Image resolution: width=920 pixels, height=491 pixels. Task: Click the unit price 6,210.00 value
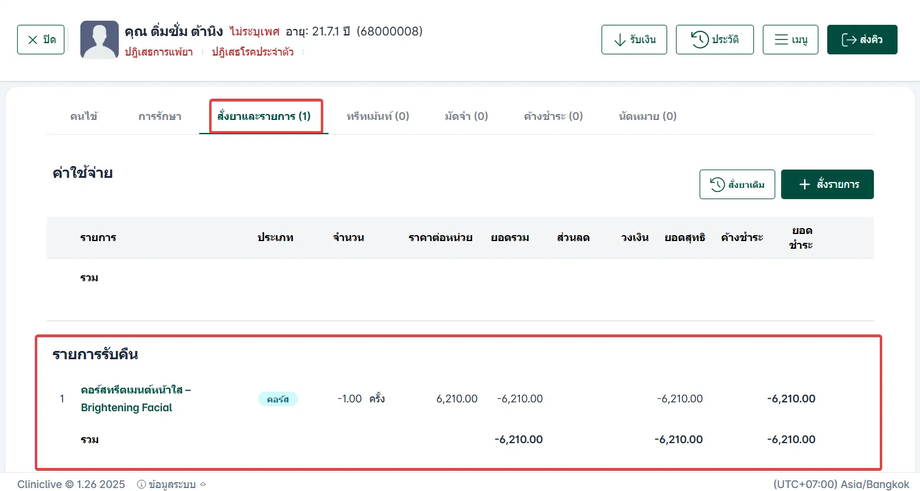point(456,399)
